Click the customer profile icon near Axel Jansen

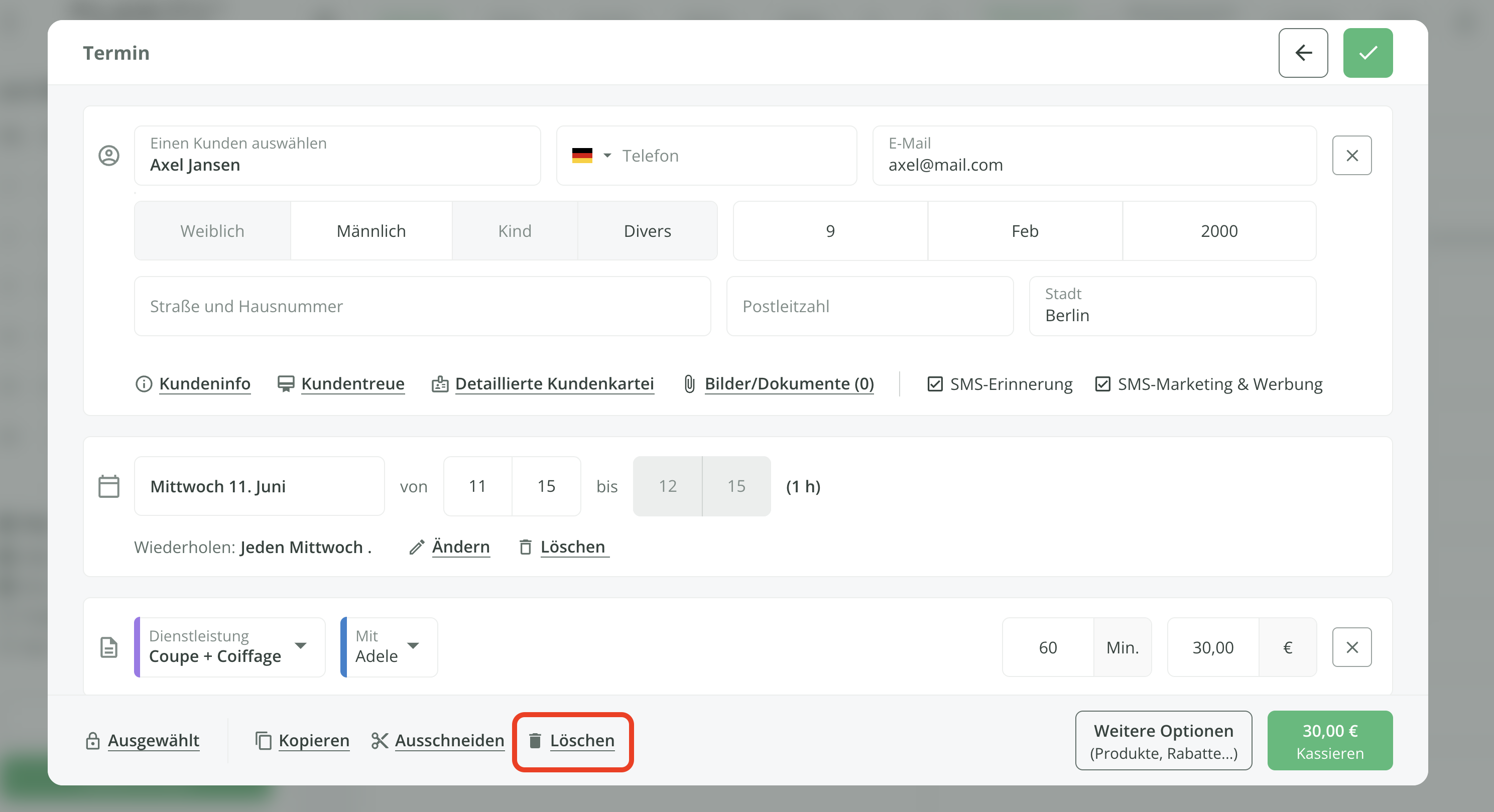[x=109, y=156]
